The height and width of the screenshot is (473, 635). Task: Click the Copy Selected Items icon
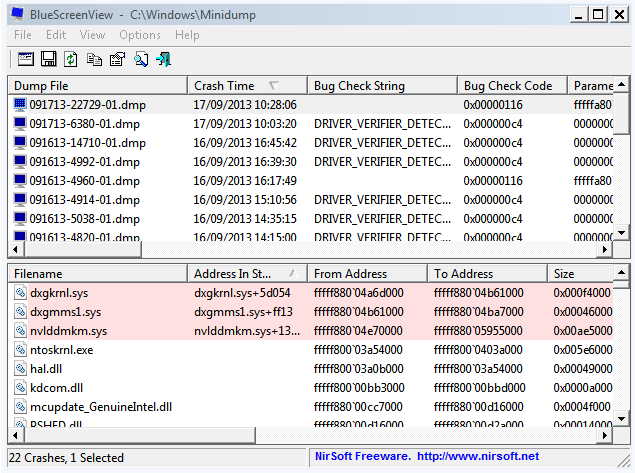tap(94, 59)
